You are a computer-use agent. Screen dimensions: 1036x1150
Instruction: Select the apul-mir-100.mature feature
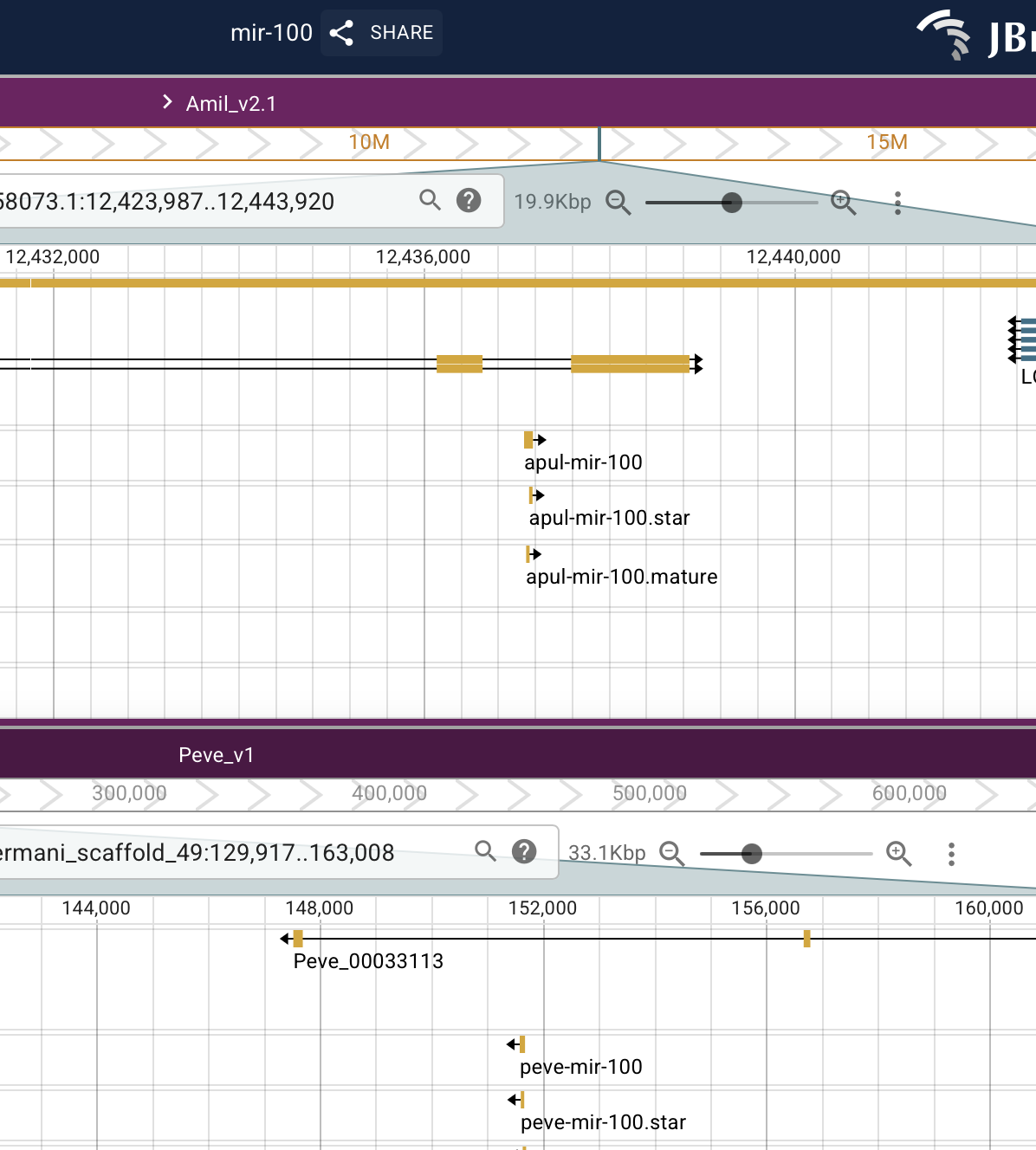click(528, 554)
